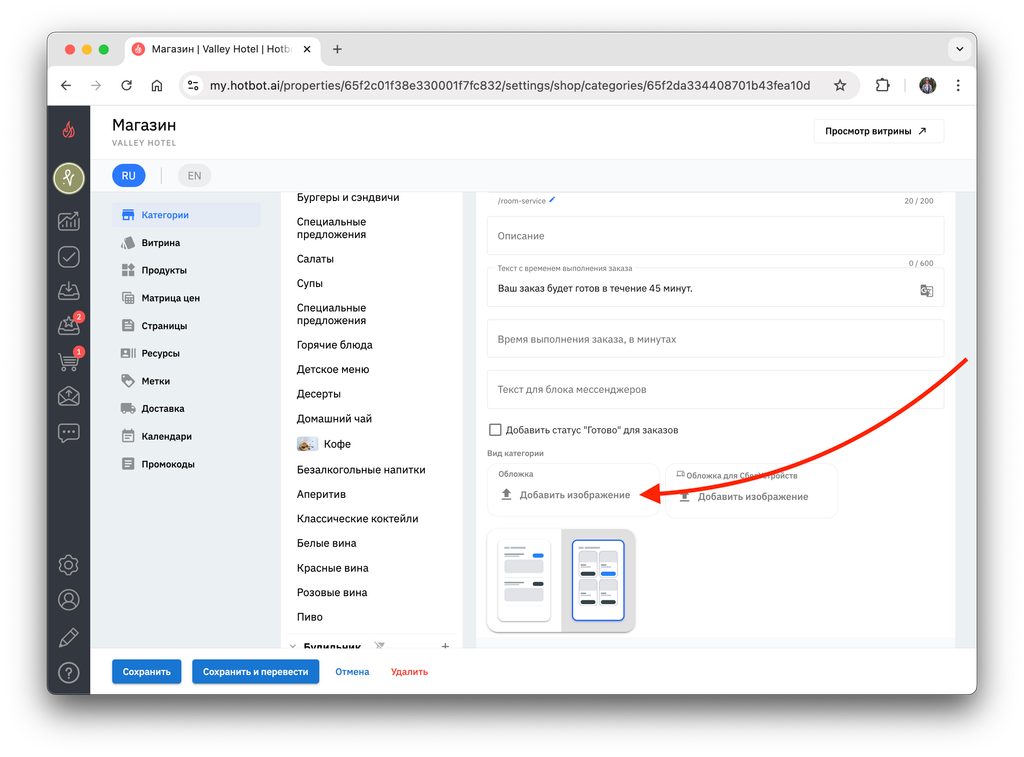The width and height of the screenshot is (1024, 757).
Task: Click the Hotbot flame logo in sidebar
Action: pos(69,130)
